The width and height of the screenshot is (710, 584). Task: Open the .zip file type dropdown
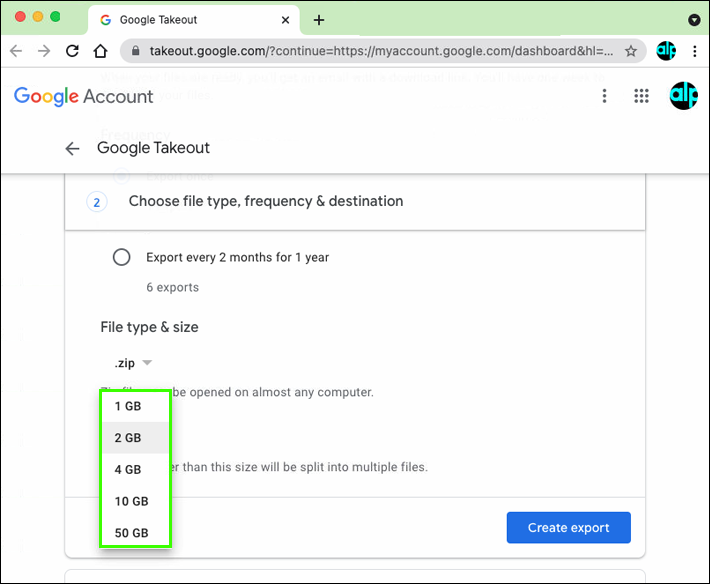pyautogui.click(x=133, y=363)
